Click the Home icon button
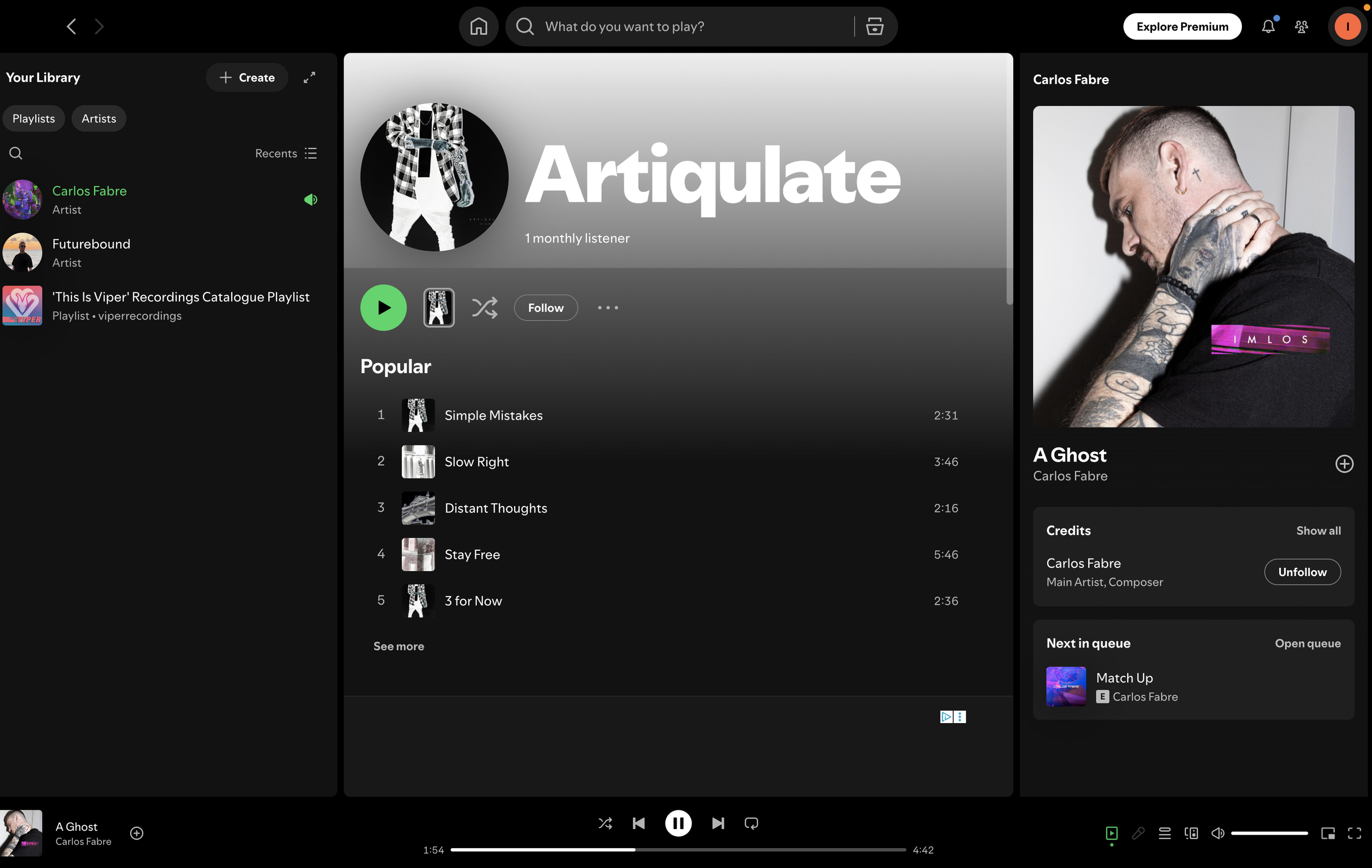Image resolution: width=1372 pixels, height=868 pixels. (x=478, y=26)
